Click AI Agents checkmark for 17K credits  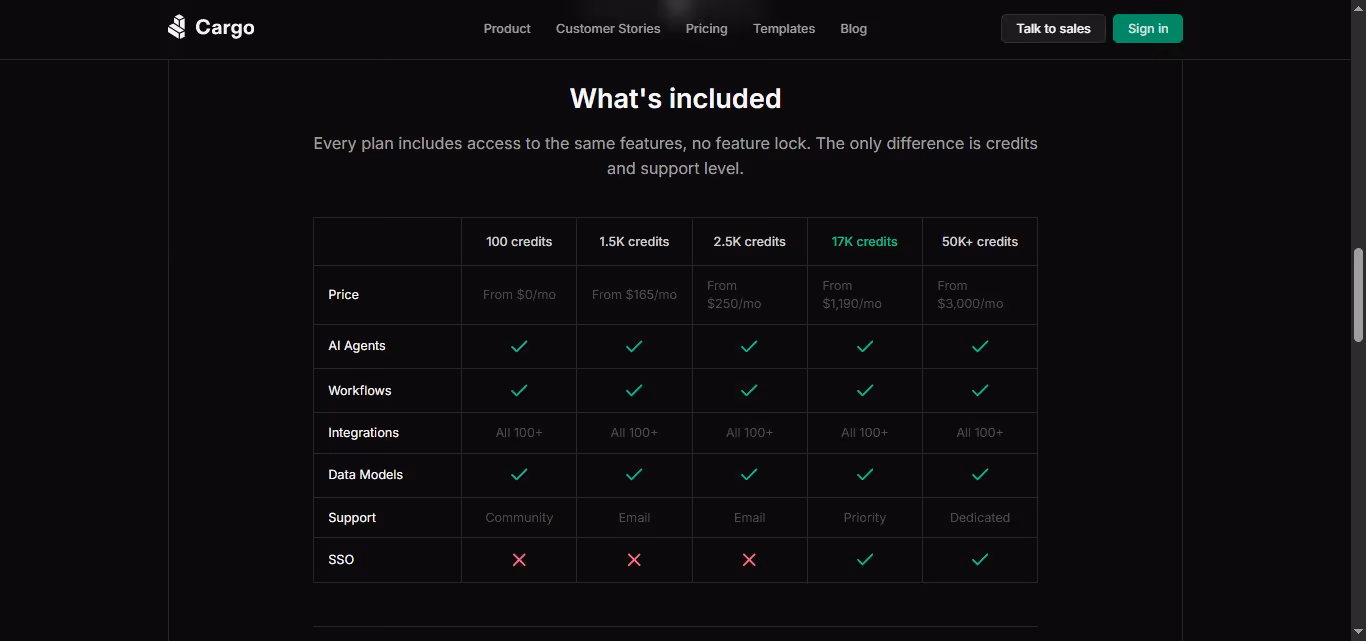coord(865,346)
